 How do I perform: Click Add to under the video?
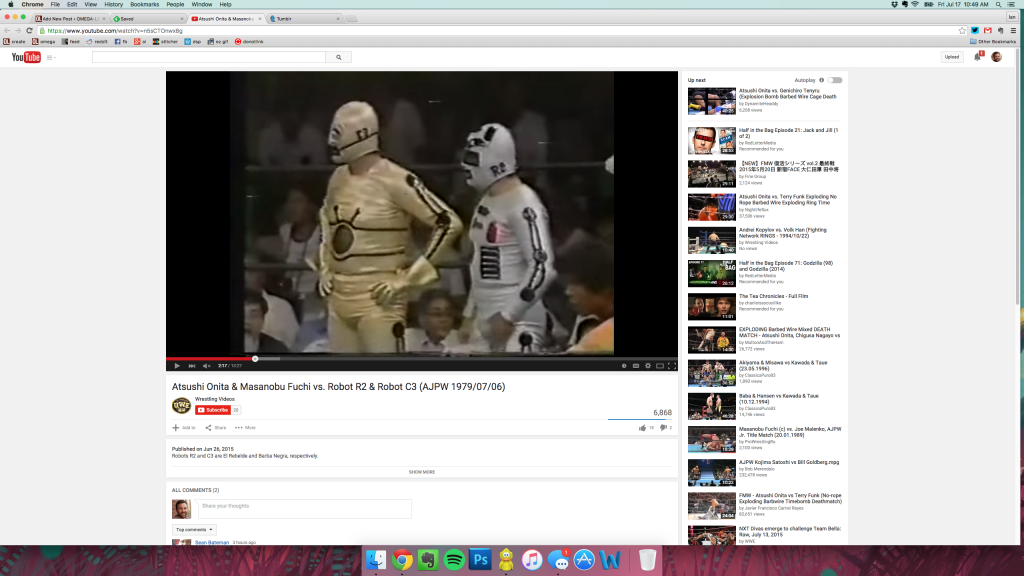pyautogui.click(x=184, y=428)
